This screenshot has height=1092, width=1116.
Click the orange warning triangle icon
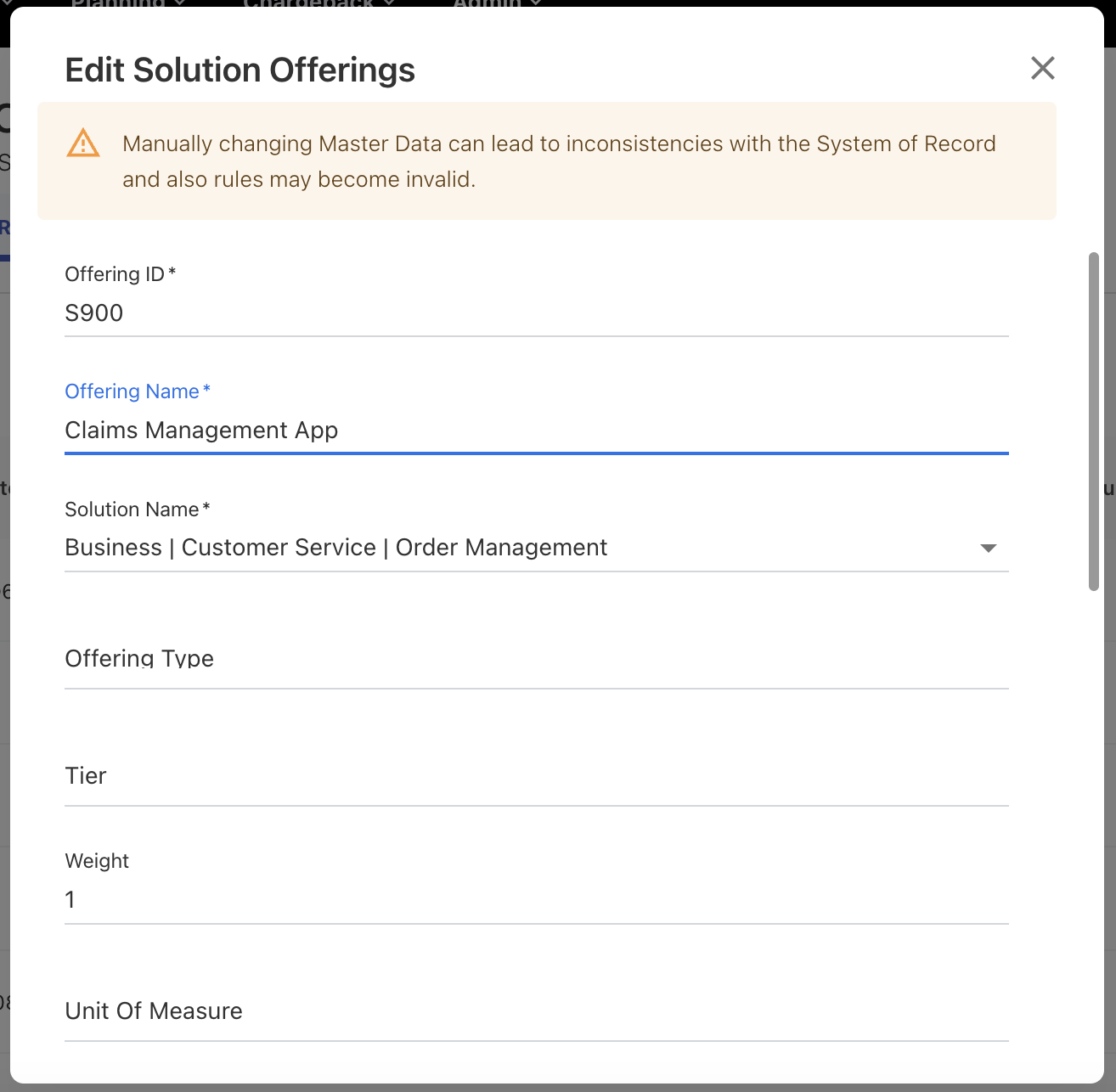click(83, 144)
